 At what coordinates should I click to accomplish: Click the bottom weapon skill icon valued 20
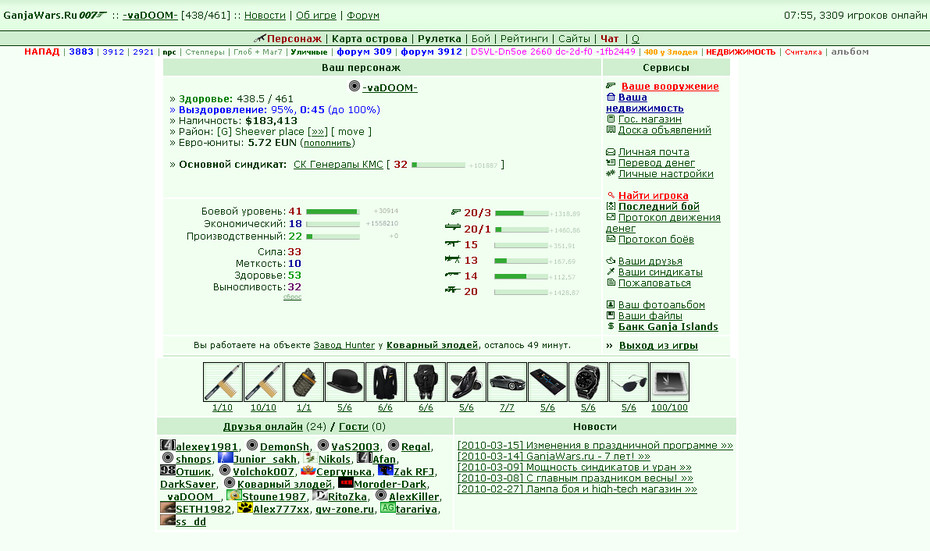[453, 290]
